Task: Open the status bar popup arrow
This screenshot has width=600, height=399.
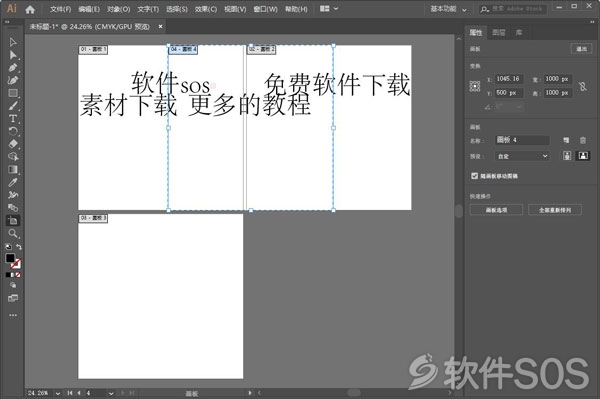Action: point(250,393)
